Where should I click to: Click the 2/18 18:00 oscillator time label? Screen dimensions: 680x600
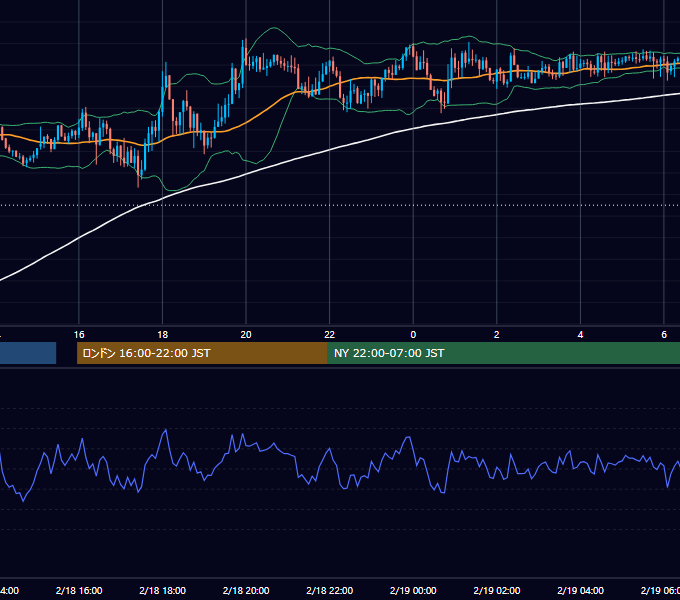pyautogui.click(x=163, y=590)
